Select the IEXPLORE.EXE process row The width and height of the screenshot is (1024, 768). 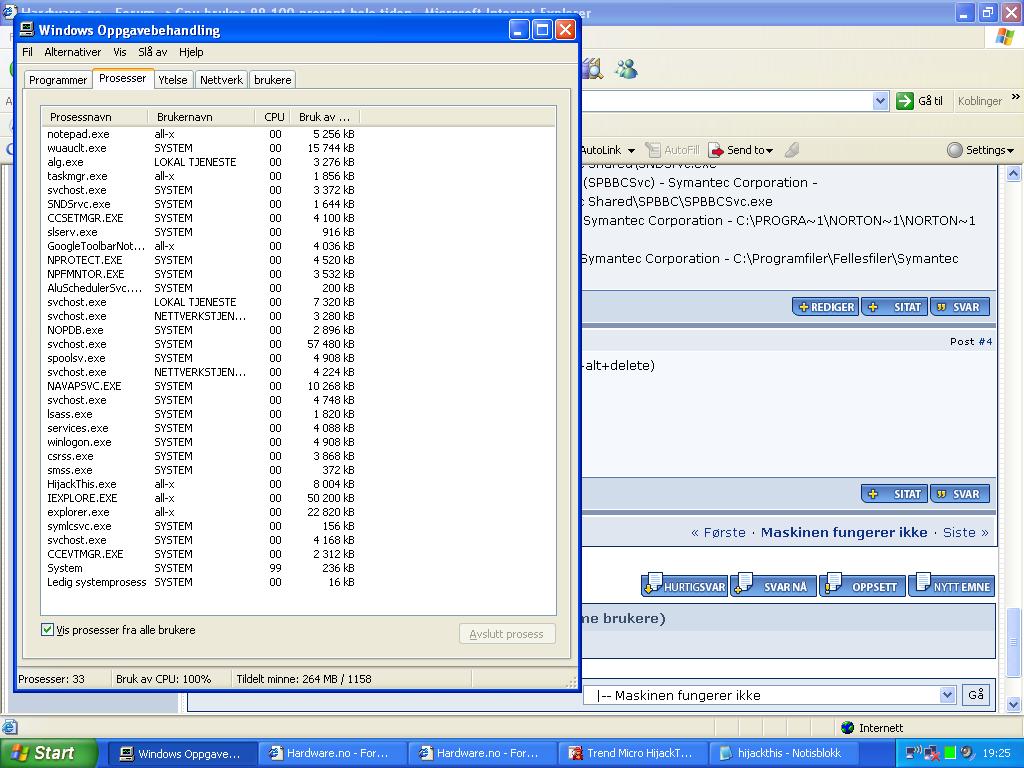[200, 498]
